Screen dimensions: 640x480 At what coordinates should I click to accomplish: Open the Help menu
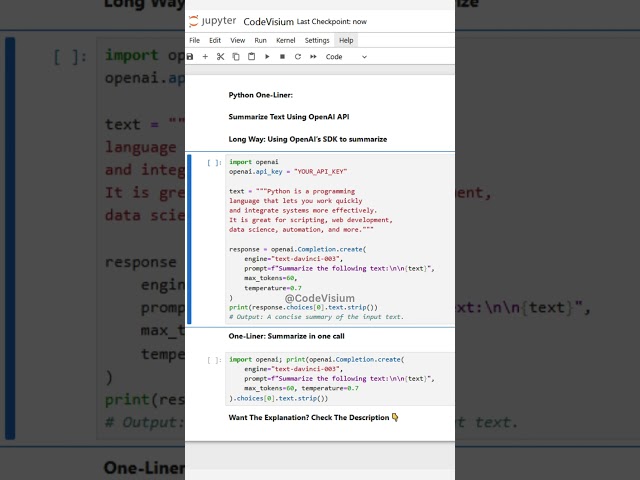346,40
